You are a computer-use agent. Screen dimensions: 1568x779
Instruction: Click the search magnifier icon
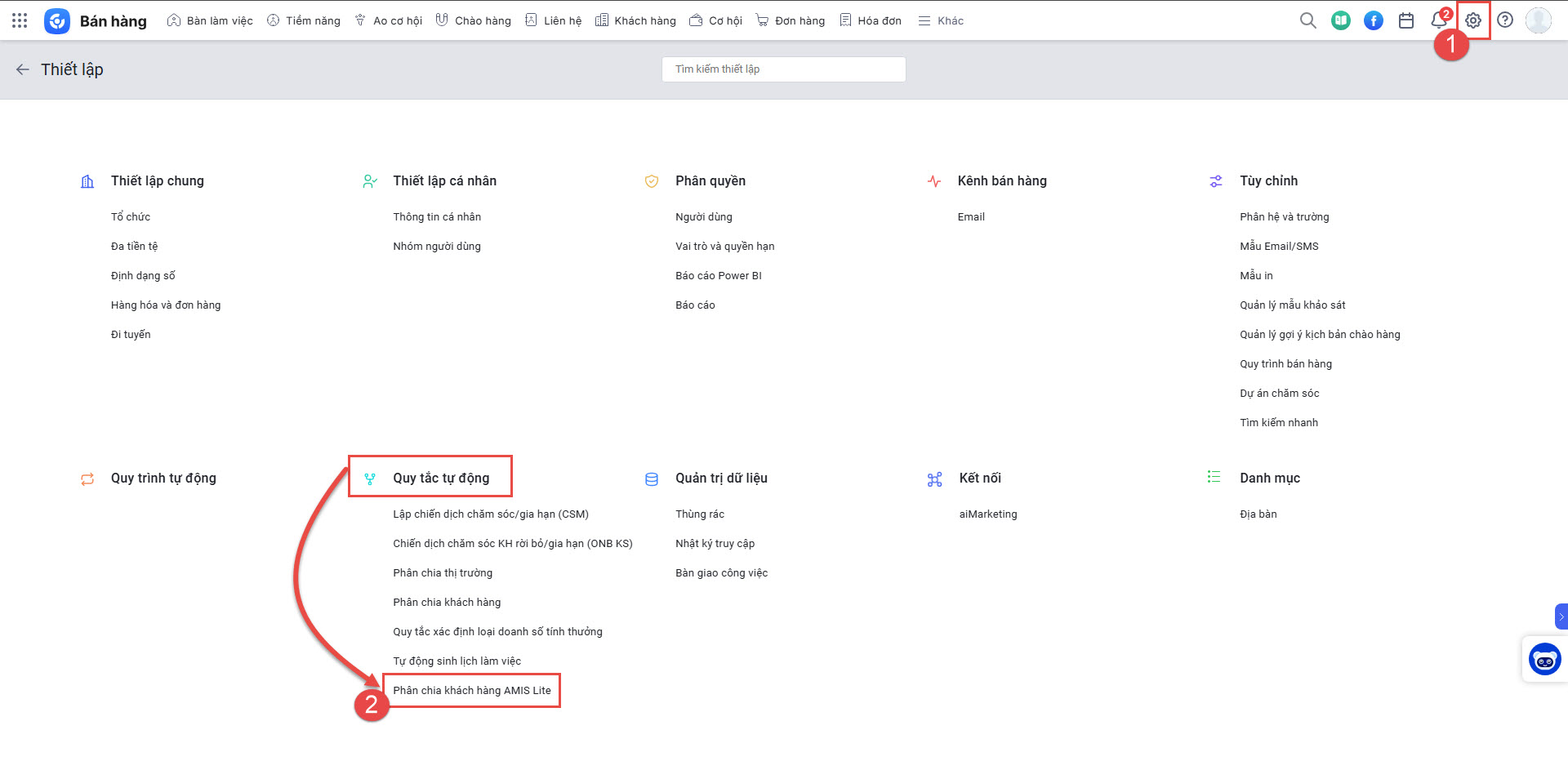(x=1307, y=20)
